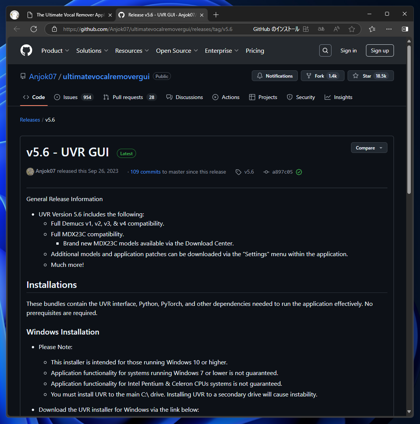
Task: Open the Insights tab
Action: tap(338, 97)
